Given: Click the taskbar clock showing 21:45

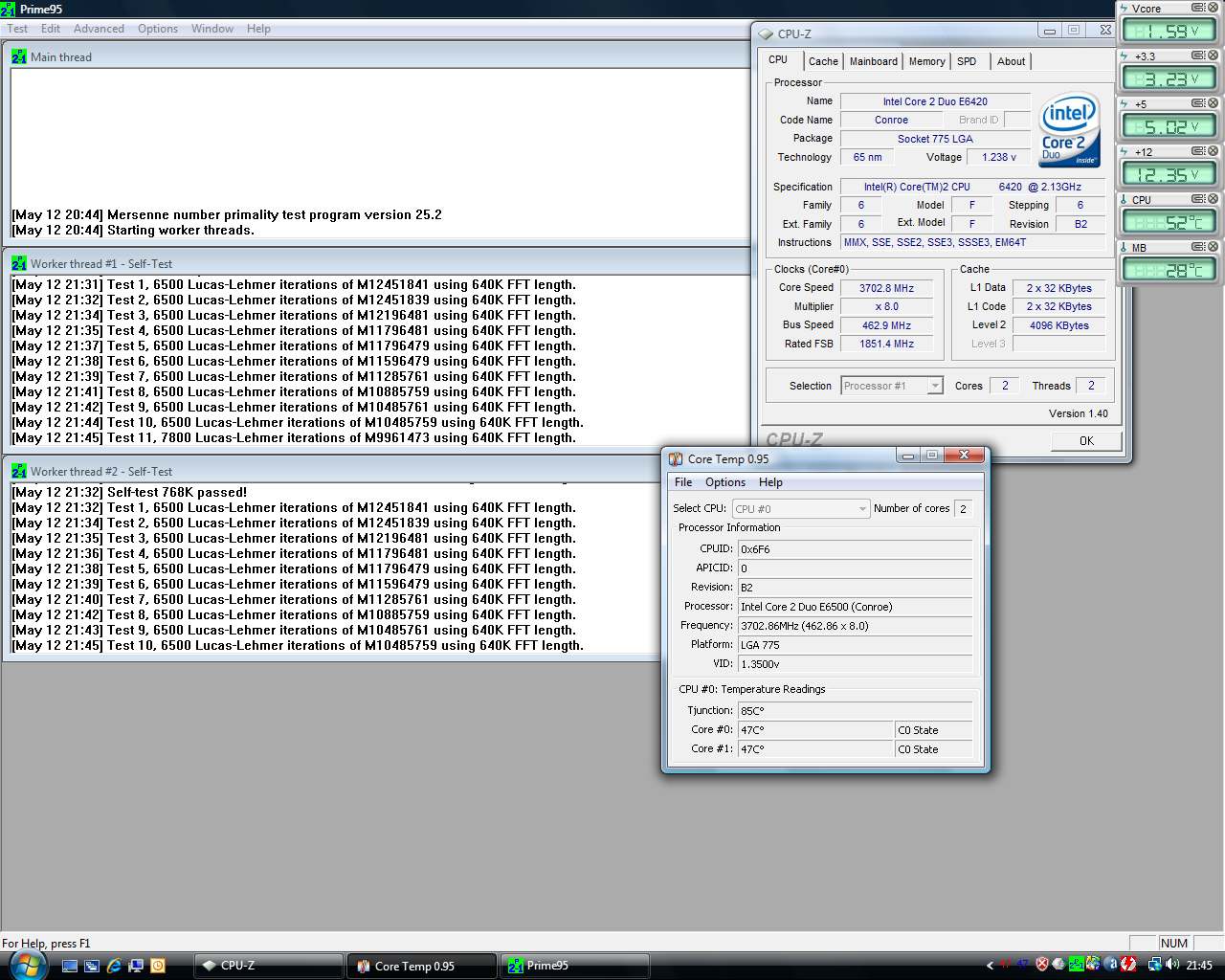Looking at the screenshot, I should coord(1199,966).
